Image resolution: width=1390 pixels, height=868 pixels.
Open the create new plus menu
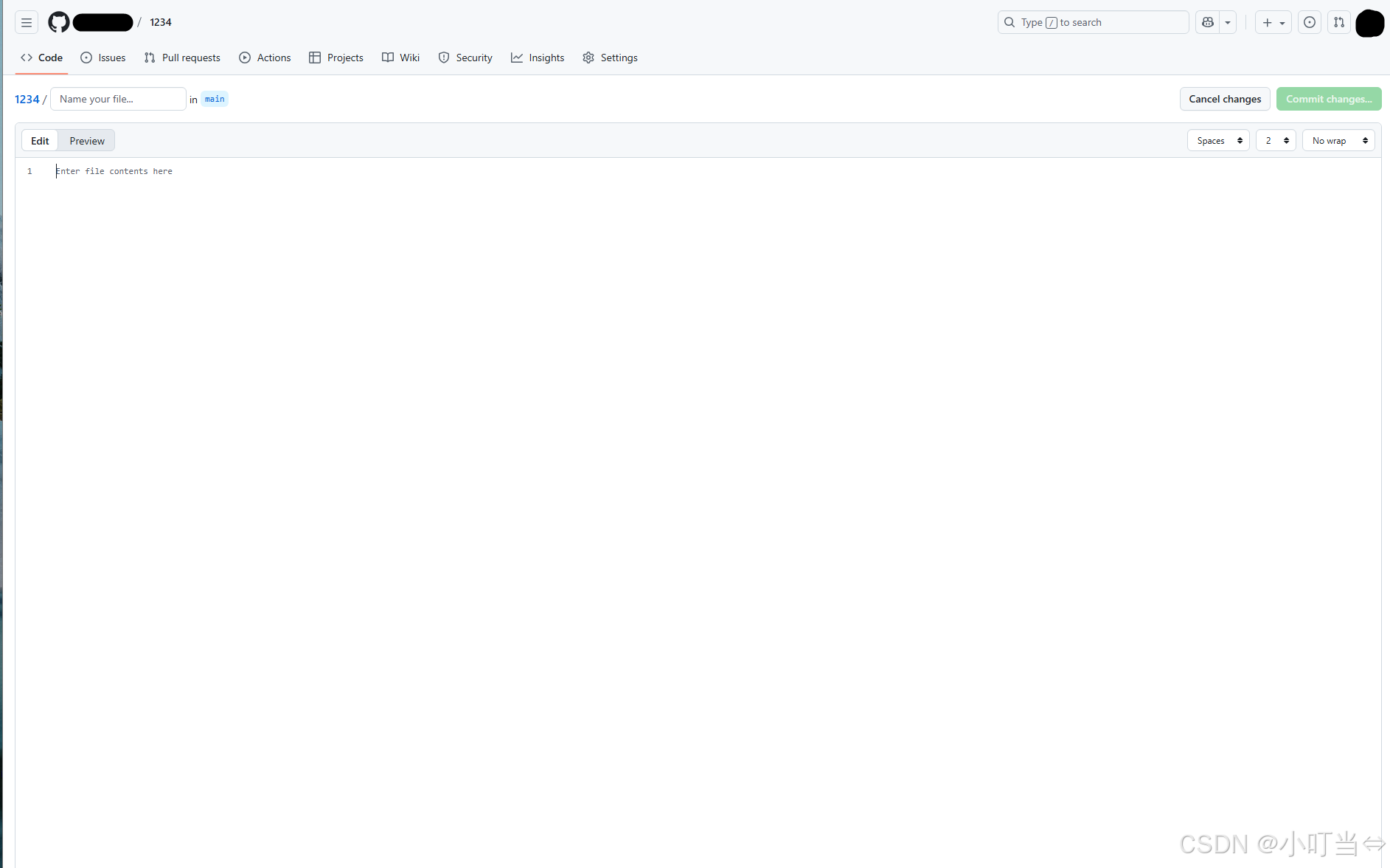1273,22
